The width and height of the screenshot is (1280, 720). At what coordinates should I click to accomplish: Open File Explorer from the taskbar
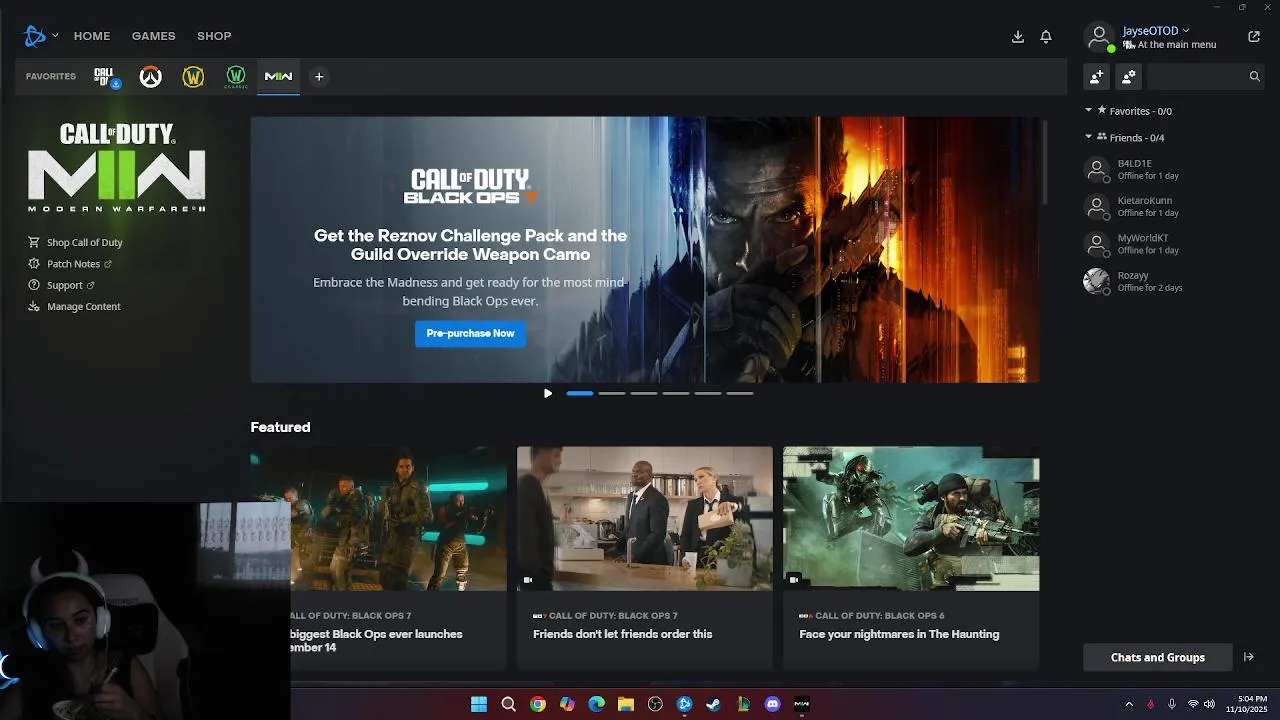click(x=626, y=704)
